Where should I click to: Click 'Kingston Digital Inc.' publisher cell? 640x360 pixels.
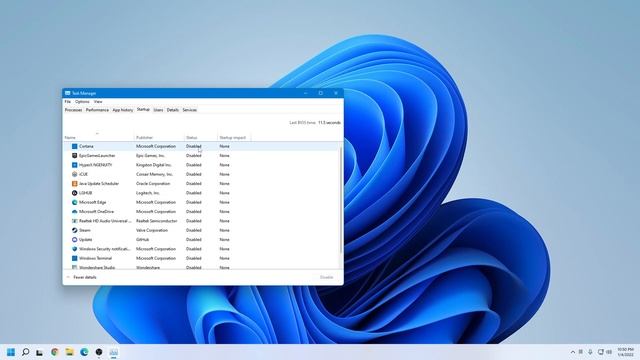pos(154,165)
